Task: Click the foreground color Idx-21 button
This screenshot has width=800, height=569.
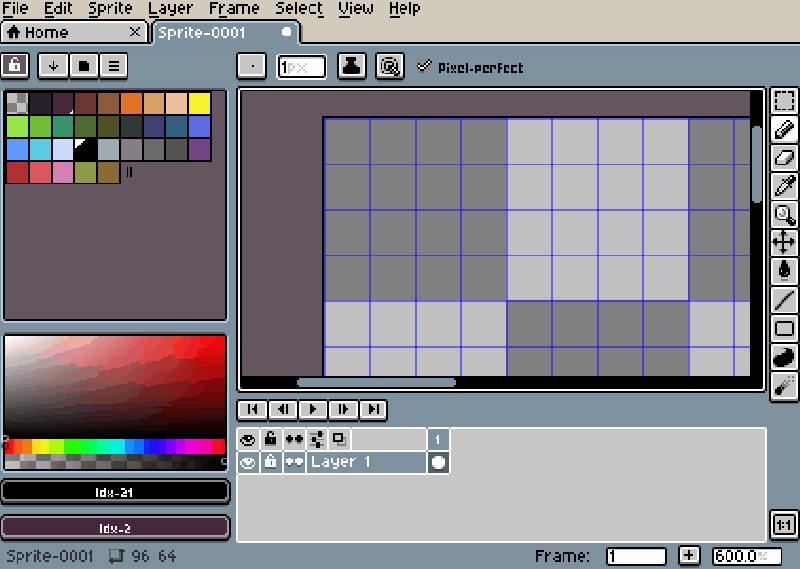Action: [115, 492]
